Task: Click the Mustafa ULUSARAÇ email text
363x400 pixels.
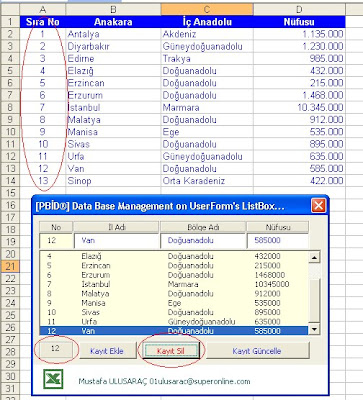Action: (x=164, y=381)
